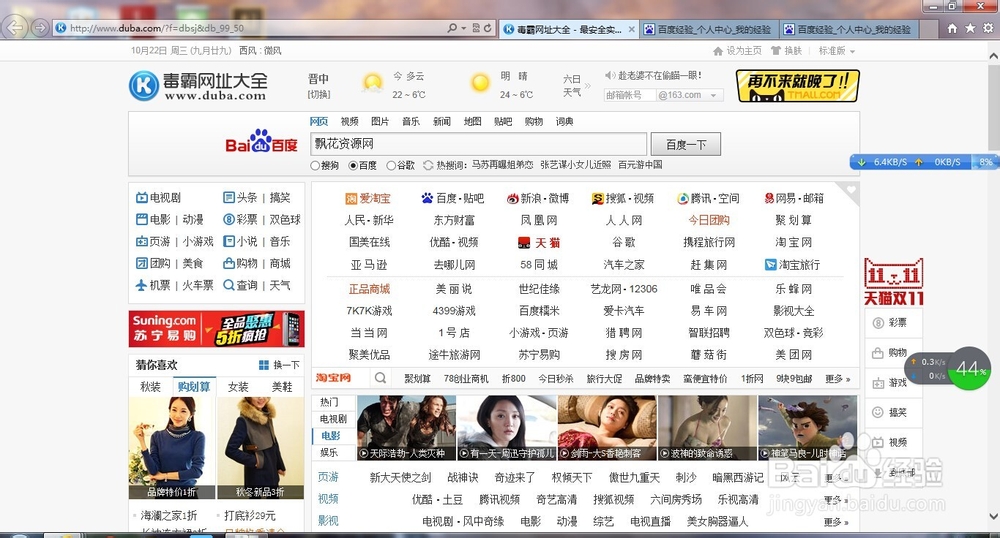The width and height of the screenshot is (1000, 538).
Task: Close the 毒霸网址大全 browser tab
Action: pyautogui.click(x=631, y=29)
